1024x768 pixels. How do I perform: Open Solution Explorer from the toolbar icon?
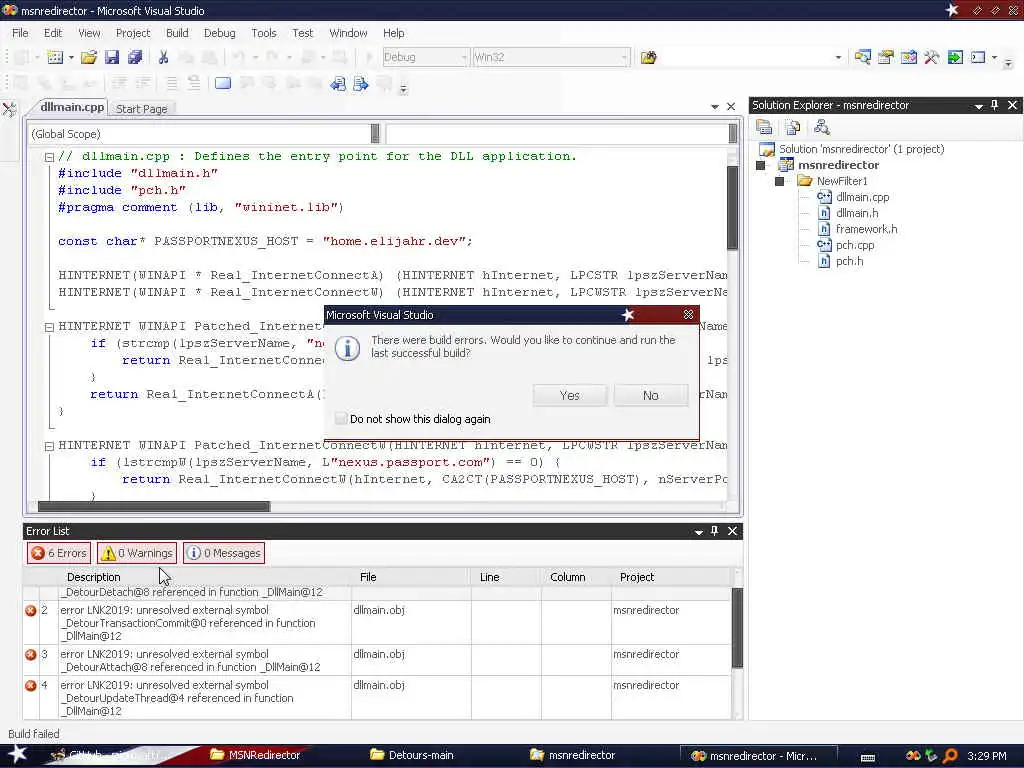tap(862, 57)
